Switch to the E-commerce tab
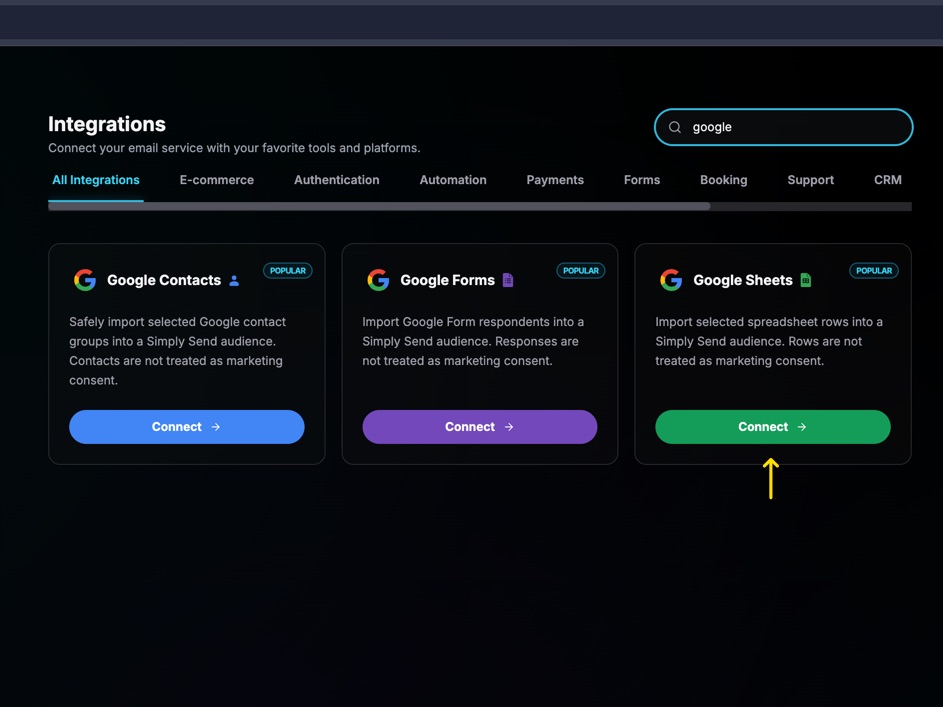 coord(217,180)
